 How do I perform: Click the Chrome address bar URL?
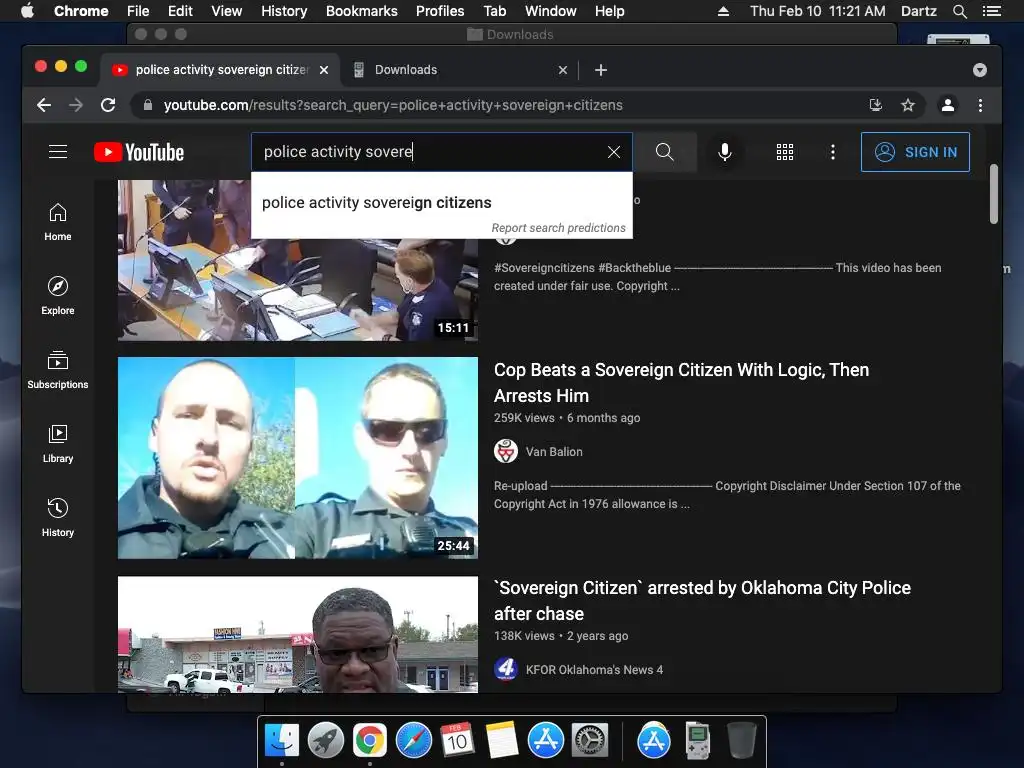(x=393, y=105)
